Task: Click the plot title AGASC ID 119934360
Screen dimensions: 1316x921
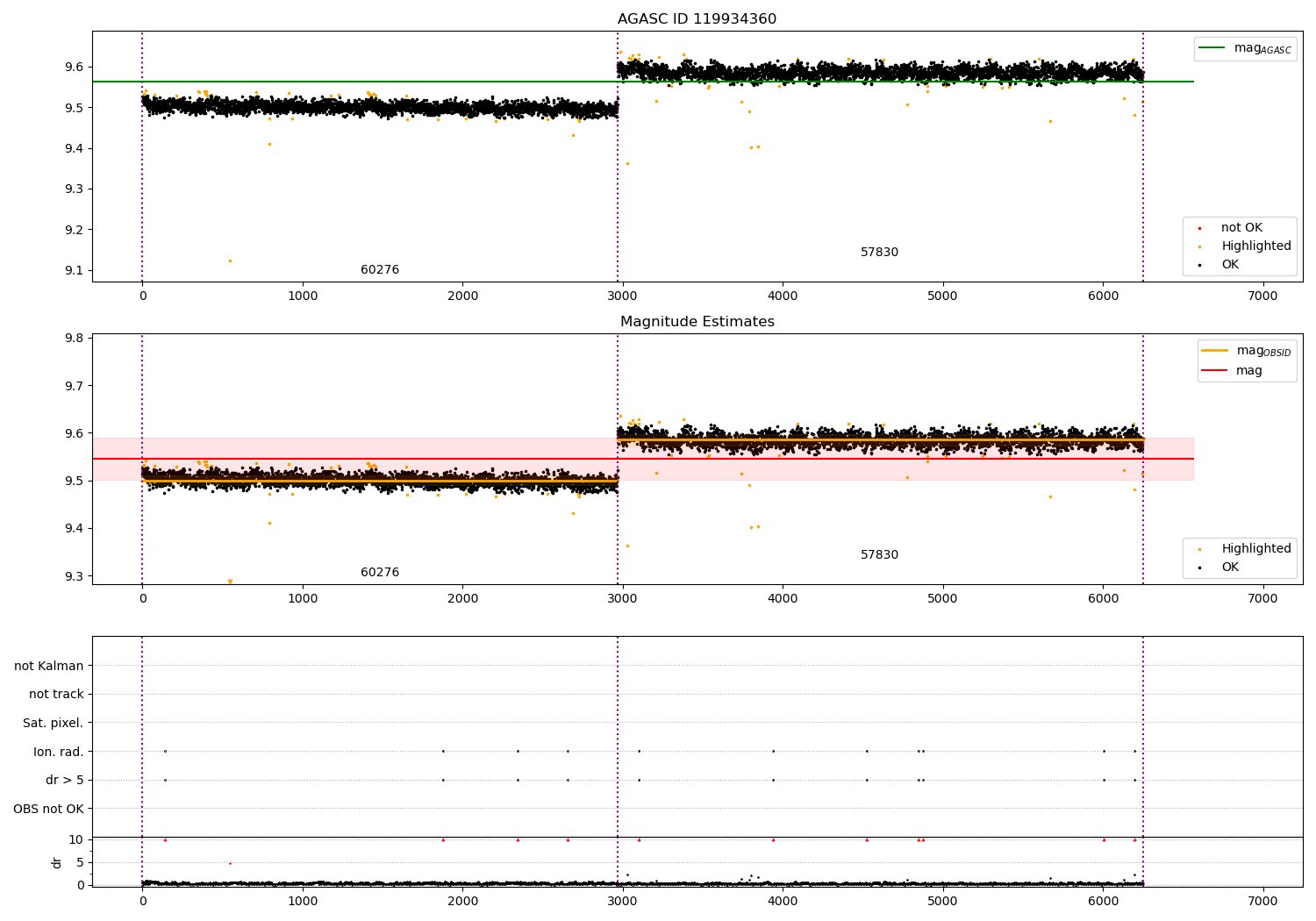Action: 697,19
